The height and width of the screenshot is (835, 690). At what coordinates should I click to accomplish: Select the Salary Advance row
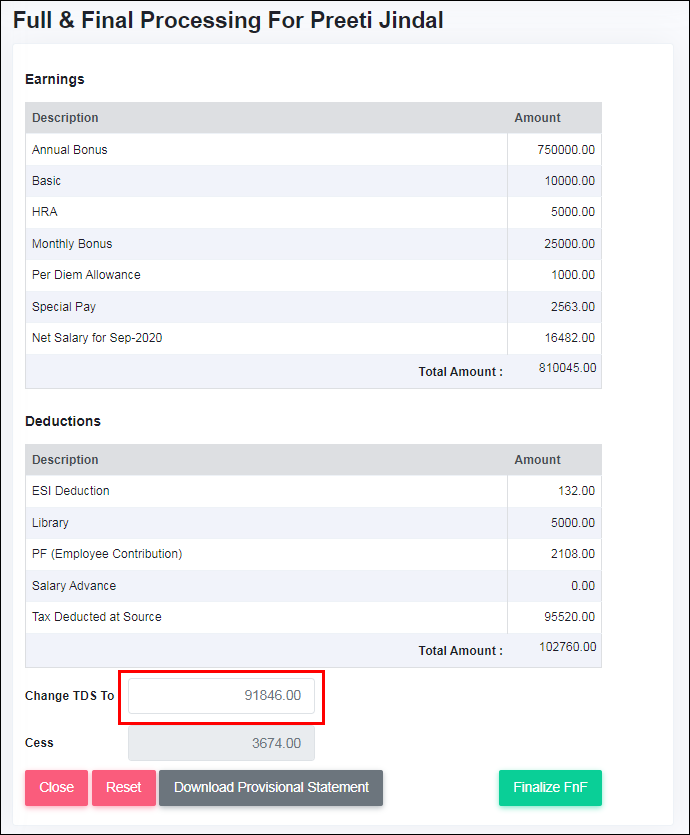(x=314, y=586)
